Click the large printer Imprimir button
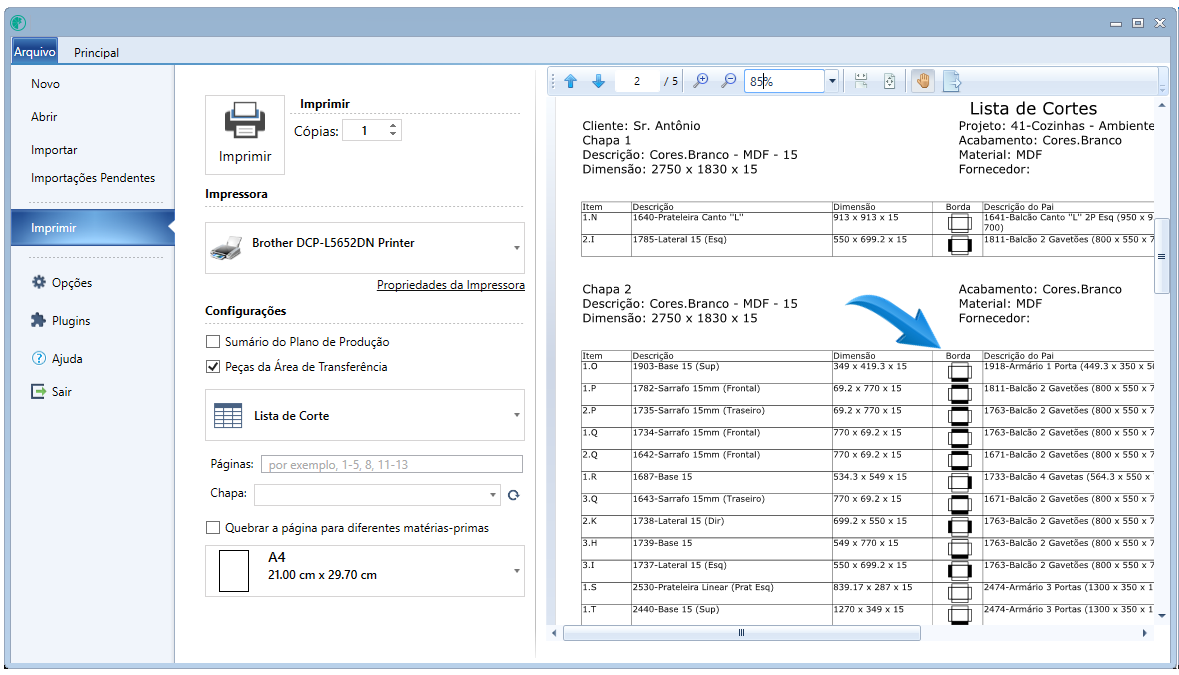Viewport: 1179px width, 675px height. click(245, 135)
